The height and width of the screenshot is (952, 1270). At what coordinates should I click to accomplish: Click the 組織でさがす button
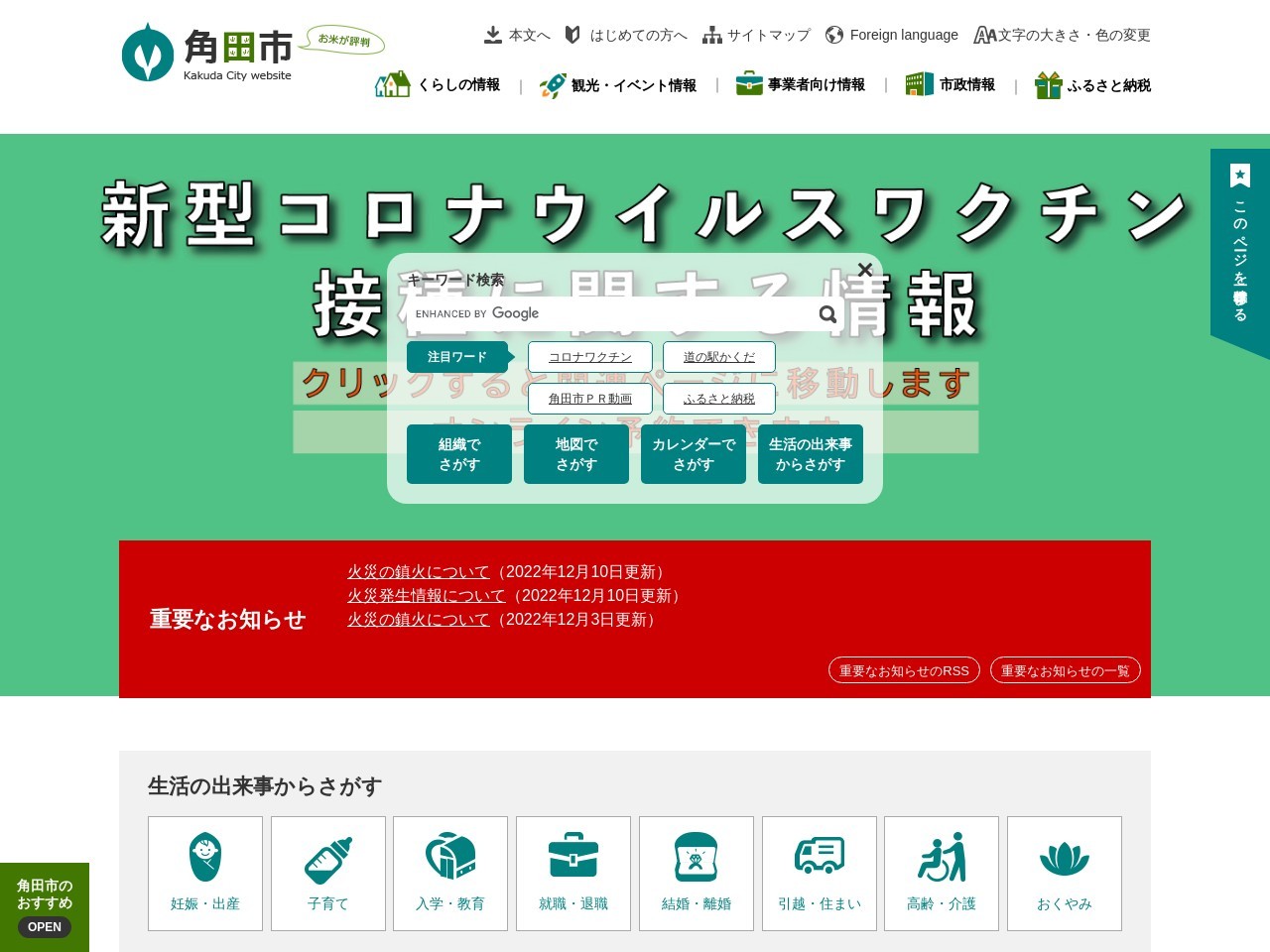click(459, 454)
